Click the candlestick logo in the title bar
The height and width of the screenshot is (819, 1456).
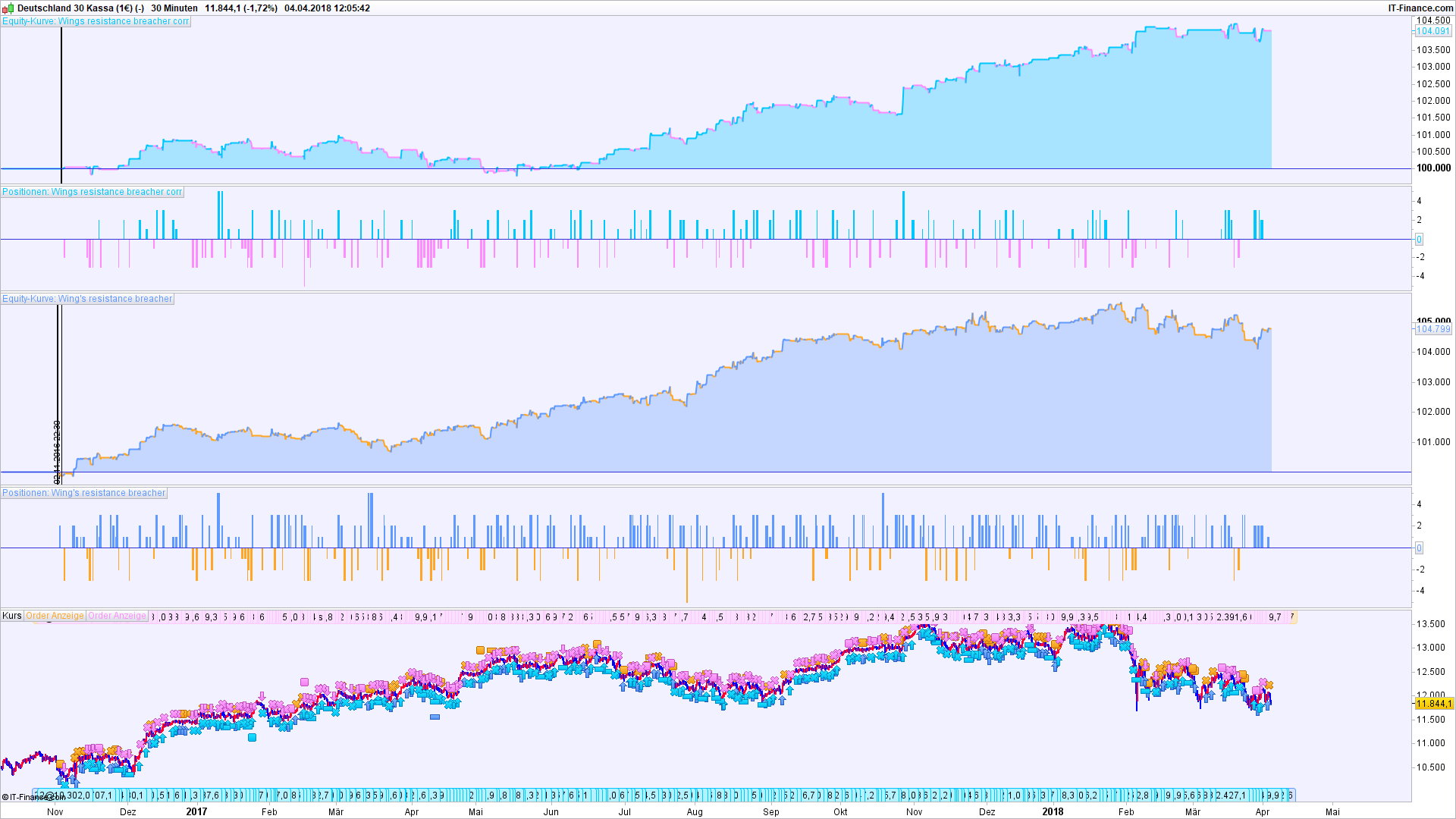click(x=8, y=8)
